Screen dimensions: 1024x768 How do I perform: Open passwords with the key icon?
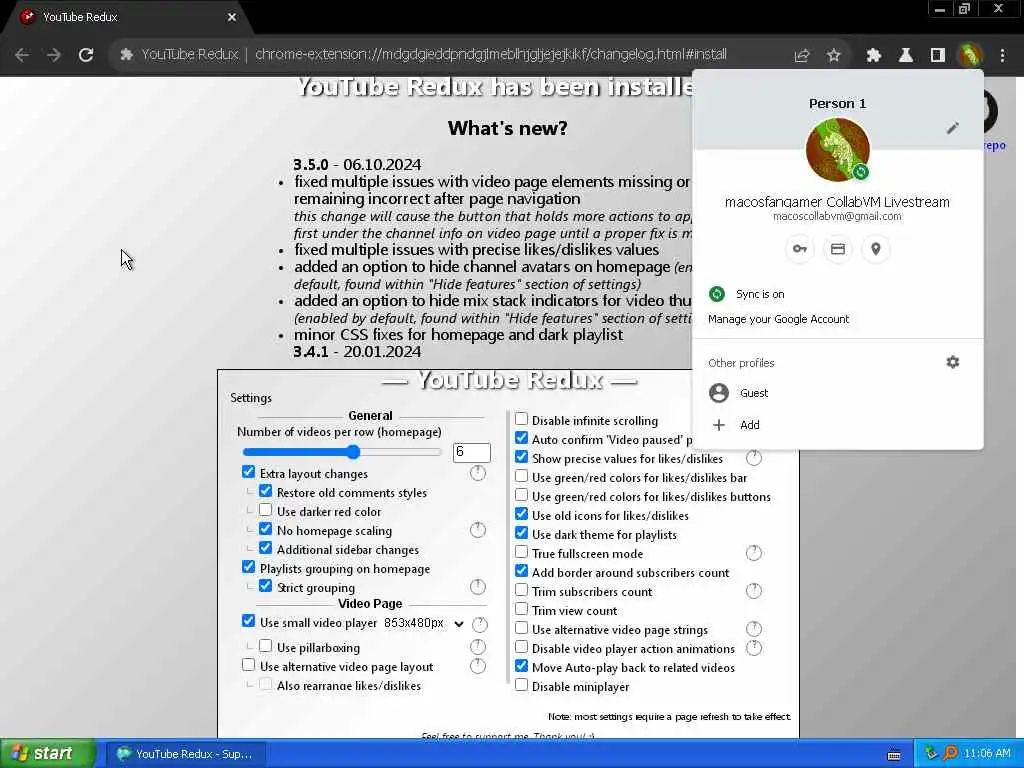coord(799,249)
